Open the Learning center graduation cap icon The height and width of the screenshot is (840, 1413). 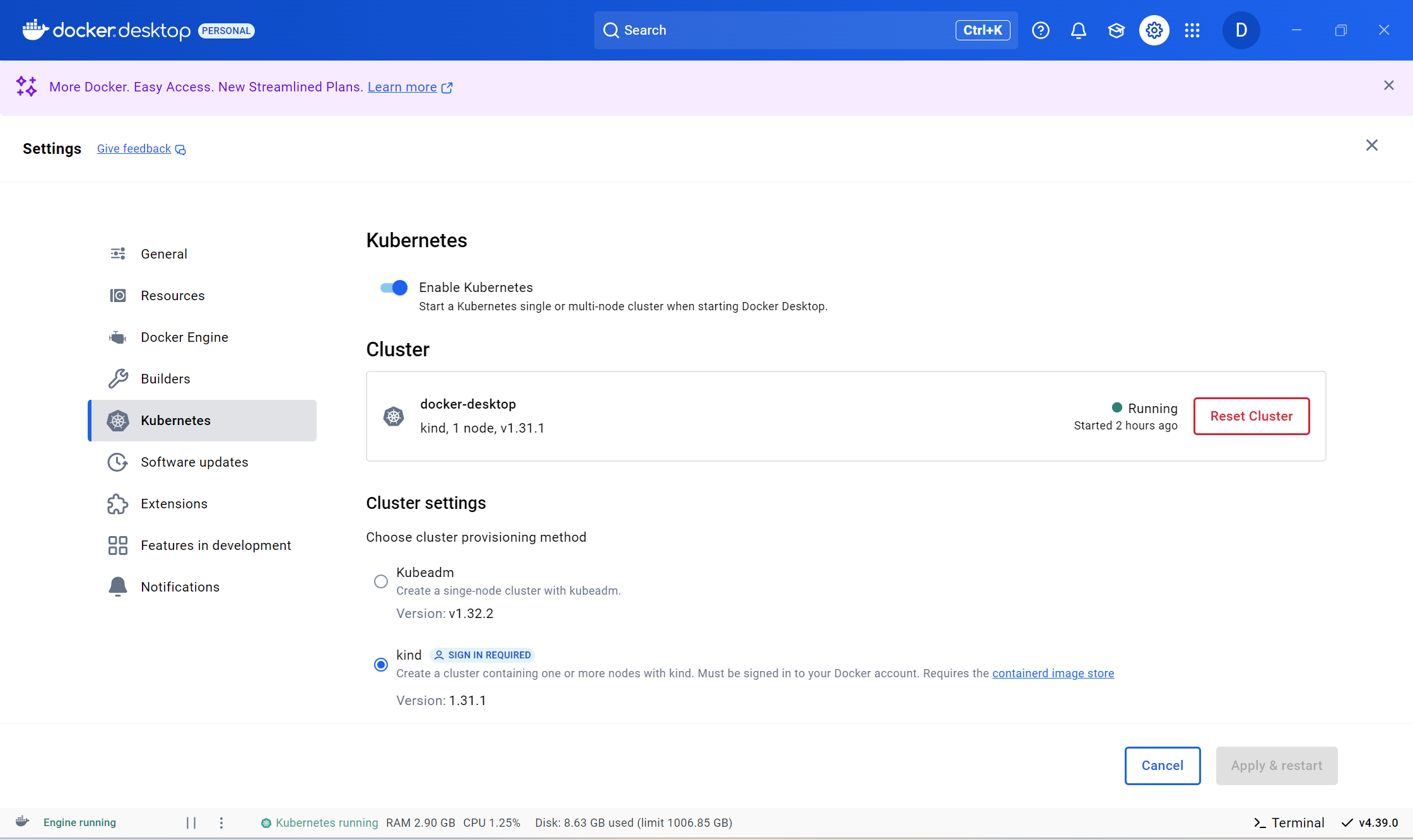[x=1117, y=30]
